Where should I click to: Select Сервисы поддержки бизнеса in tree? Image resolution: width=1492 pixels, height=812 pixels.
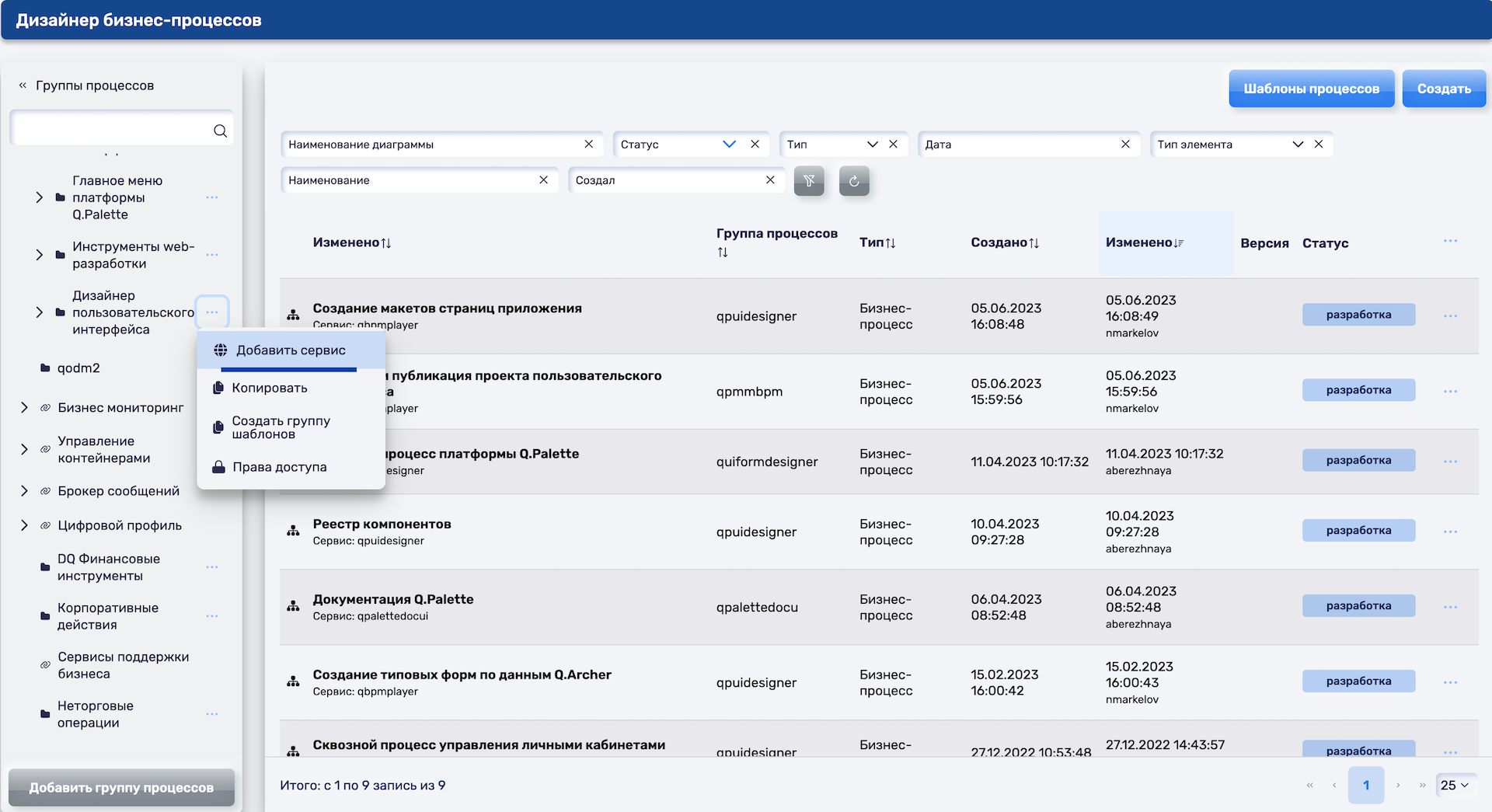pos(123,665)
